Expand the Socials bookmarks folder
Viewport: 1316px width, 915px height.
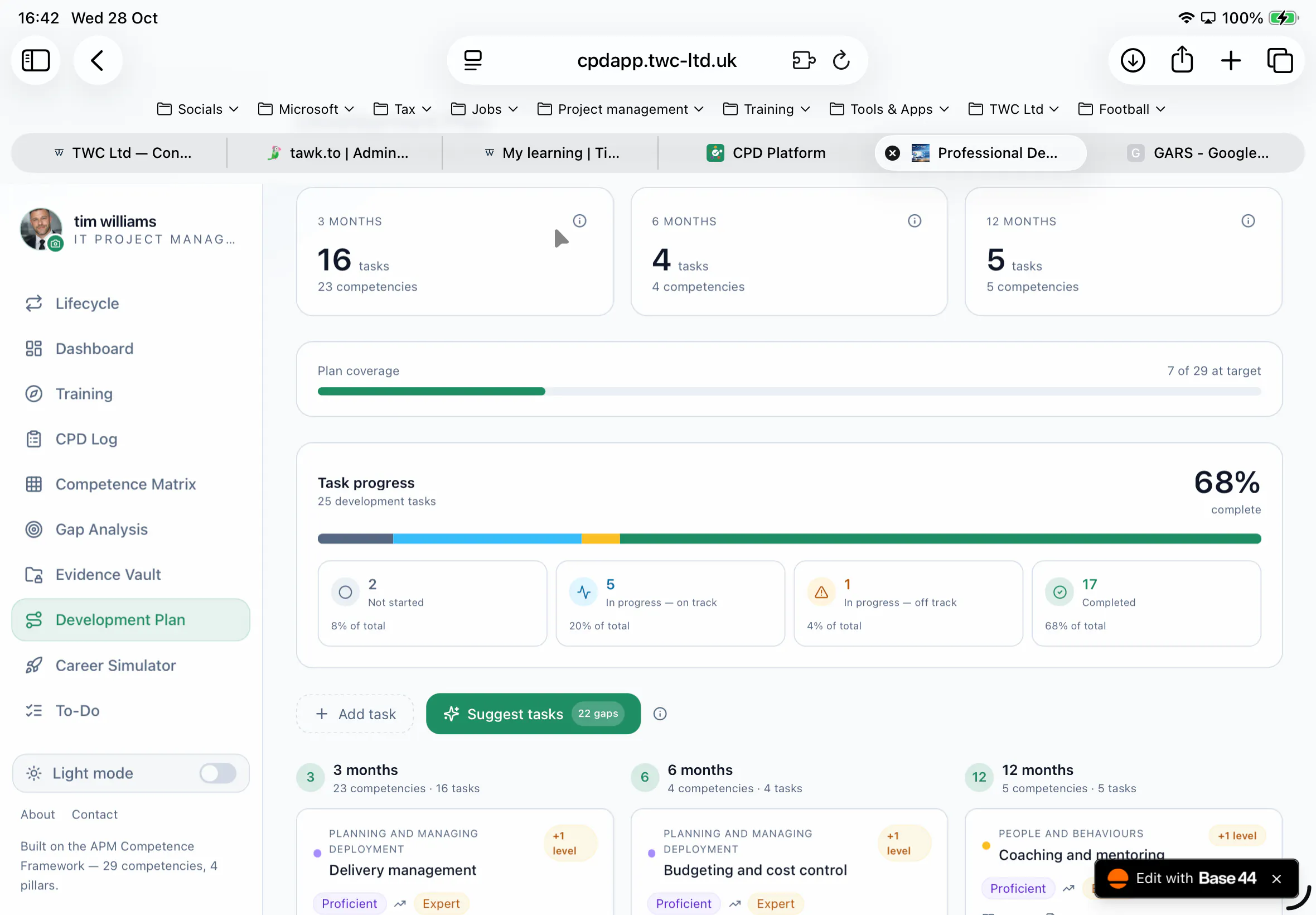[x=197, y=109]
